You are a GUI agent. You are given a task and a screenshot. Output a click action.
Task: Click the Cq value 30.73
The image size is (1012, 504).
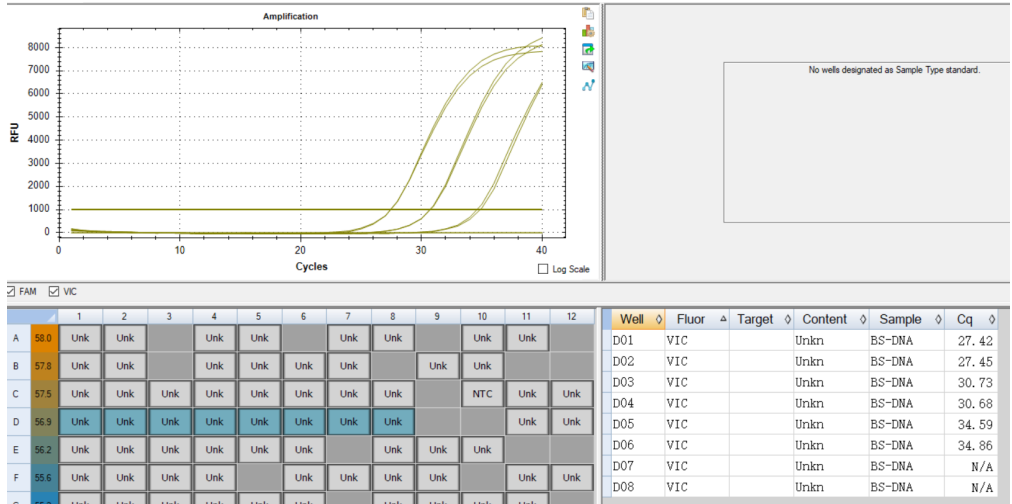click(976, 383)
